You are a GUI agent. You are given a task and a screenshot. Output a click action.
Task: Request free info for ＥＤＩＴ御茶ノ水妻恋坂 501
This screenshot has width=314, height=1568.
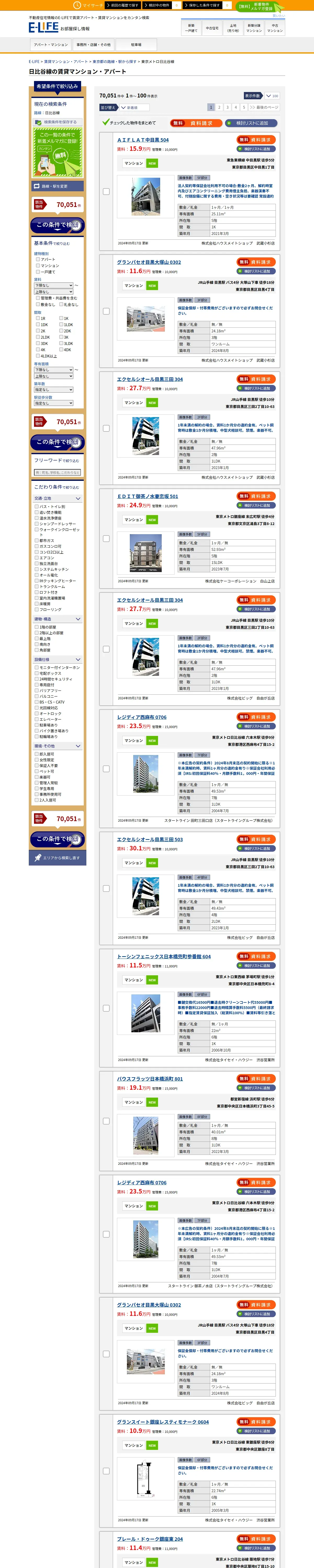(257, 496)
